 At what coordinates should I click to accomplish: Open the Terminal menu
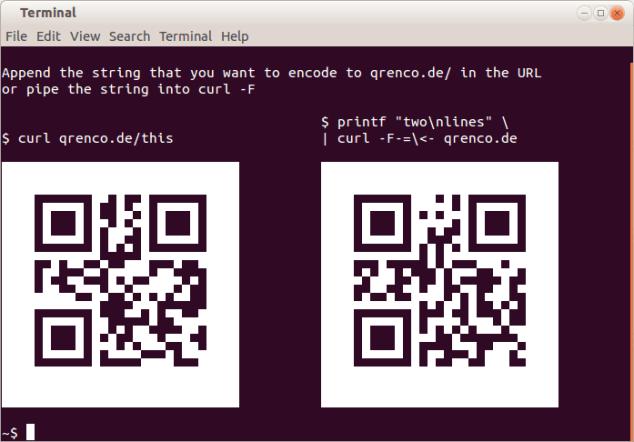coord(186,36)
